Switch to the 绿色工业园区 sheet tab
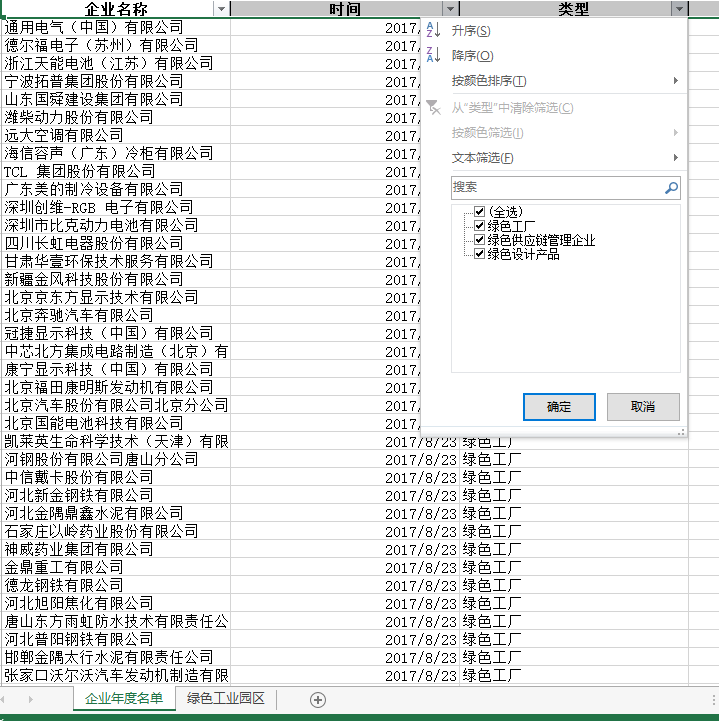The width and height of the screenshot is (719, 721). click(226, 698)
